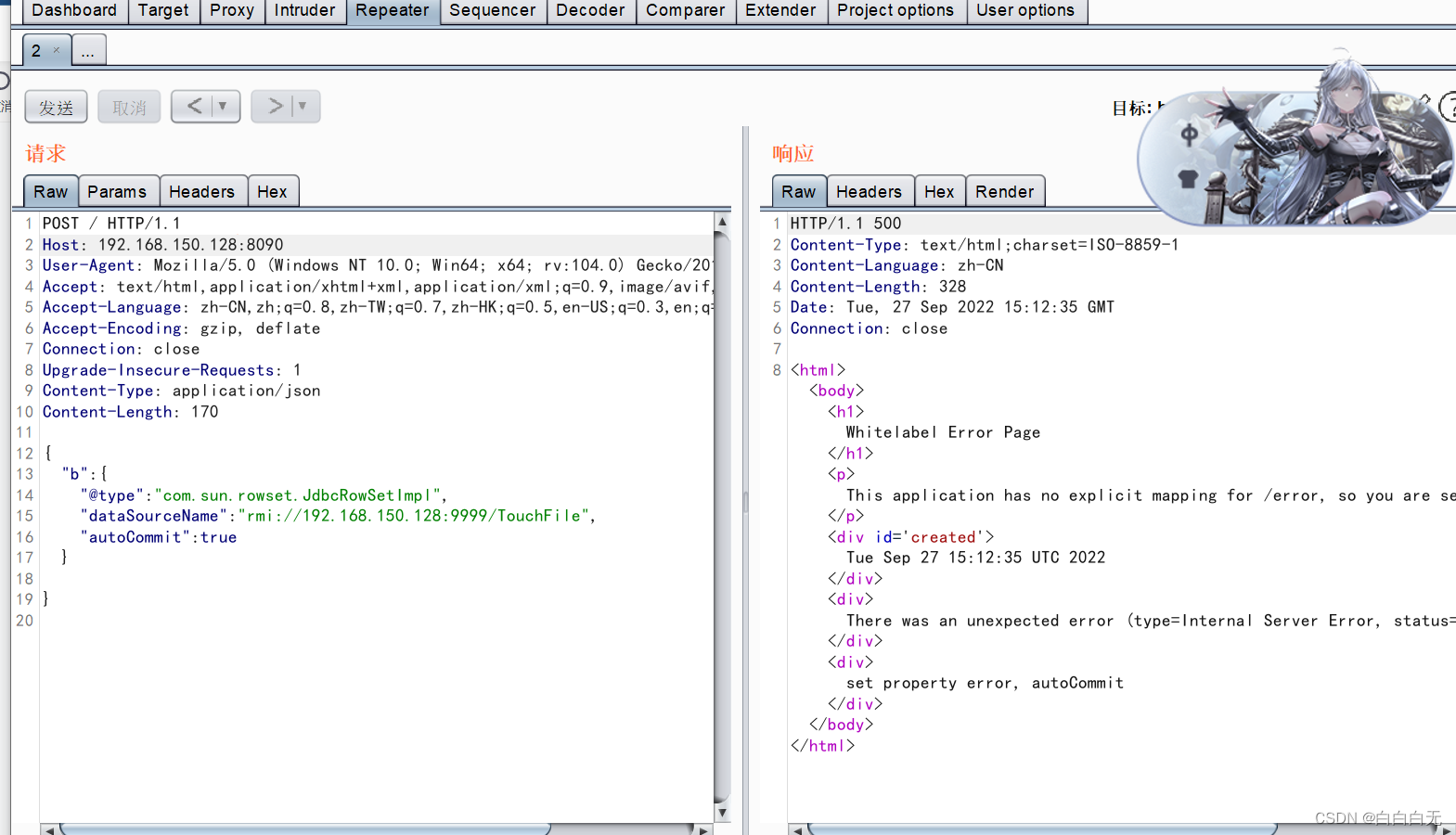This screenshot has height=835, width=1456.
Task: Click Upgrade-Insecure-Requests header line
Action: tap(173, 370)
